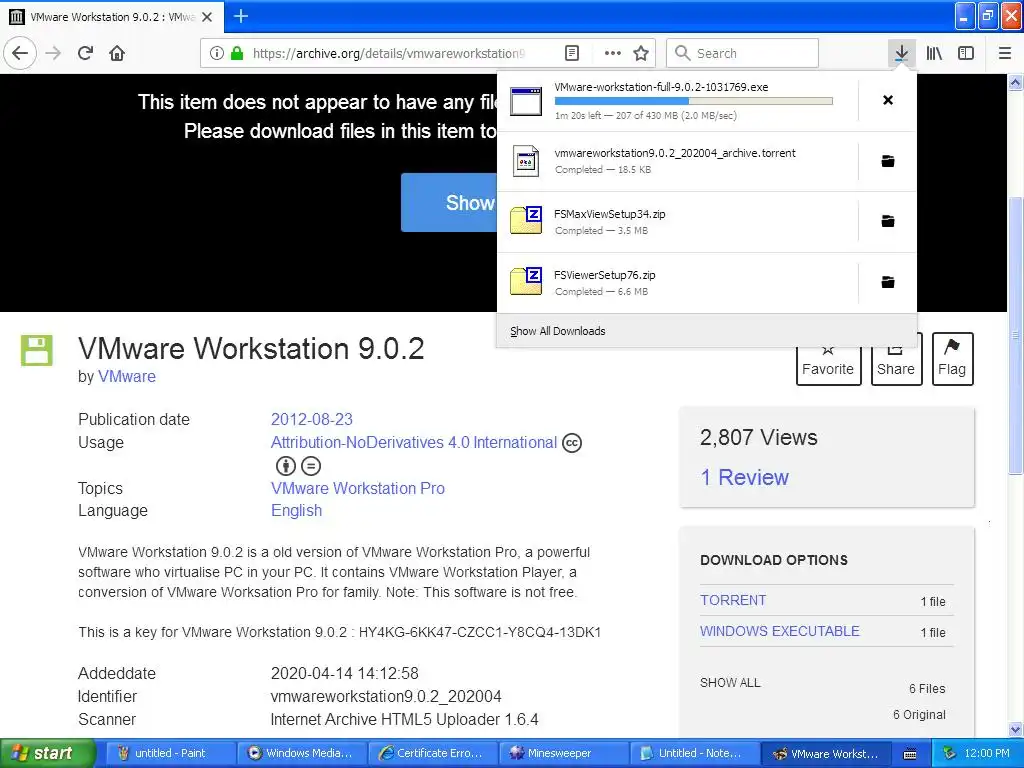Open the English language link
Viewport: 1024px width, 768px height.
tap(296, 511)
